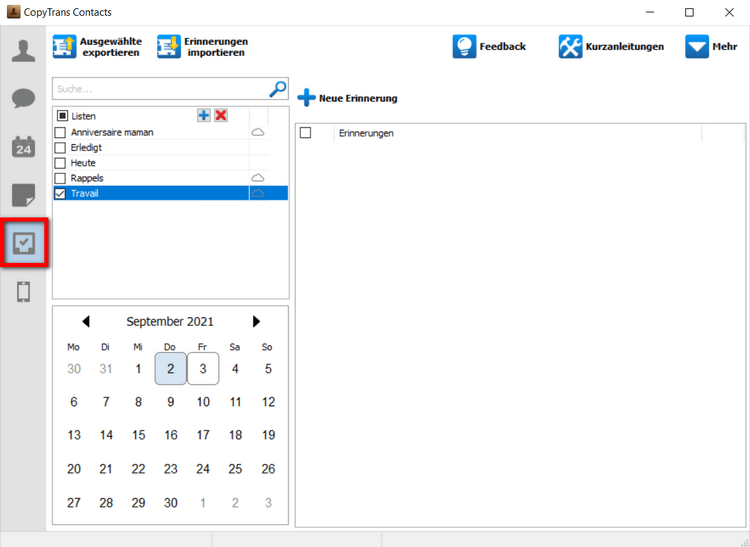Toggle the Listen select-all checkbox

pos(62,116)
